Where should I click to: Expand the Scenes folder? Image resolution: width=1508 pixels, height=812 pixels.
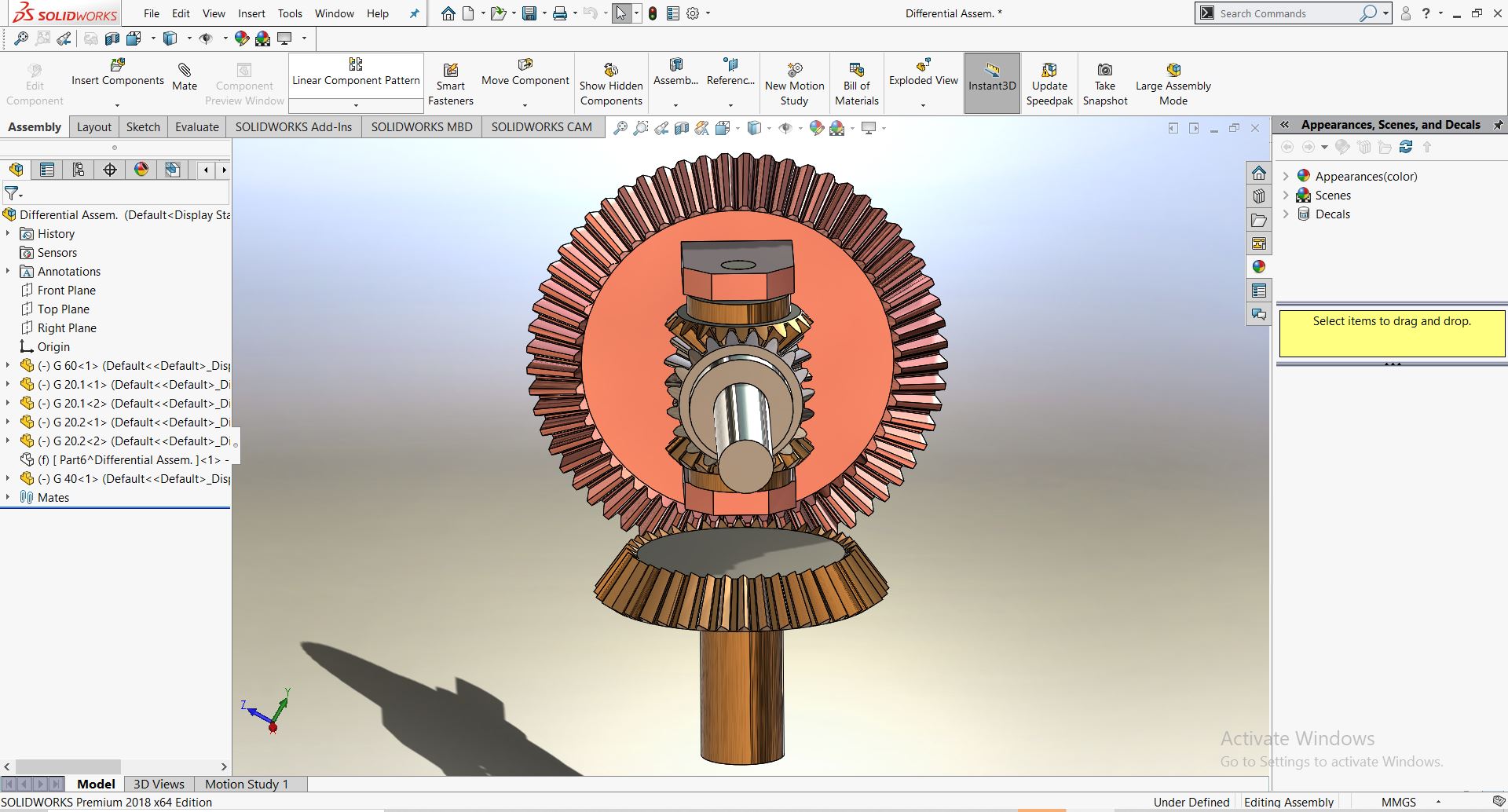pyautogui.click(x=1286, y=195)
